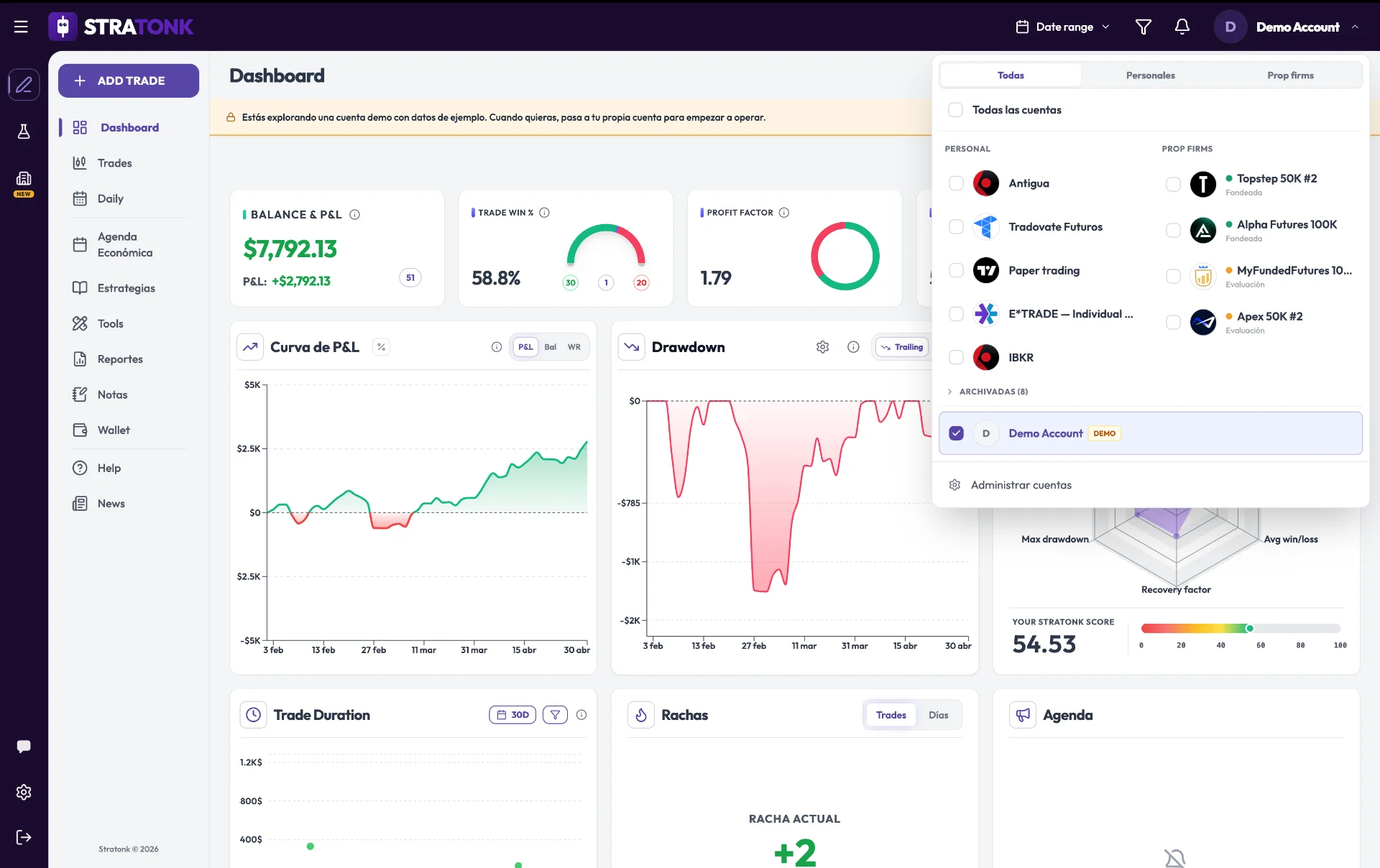1380x868 pixels.
Task: Open the hamburger menu icon
Action: [21, 27]
